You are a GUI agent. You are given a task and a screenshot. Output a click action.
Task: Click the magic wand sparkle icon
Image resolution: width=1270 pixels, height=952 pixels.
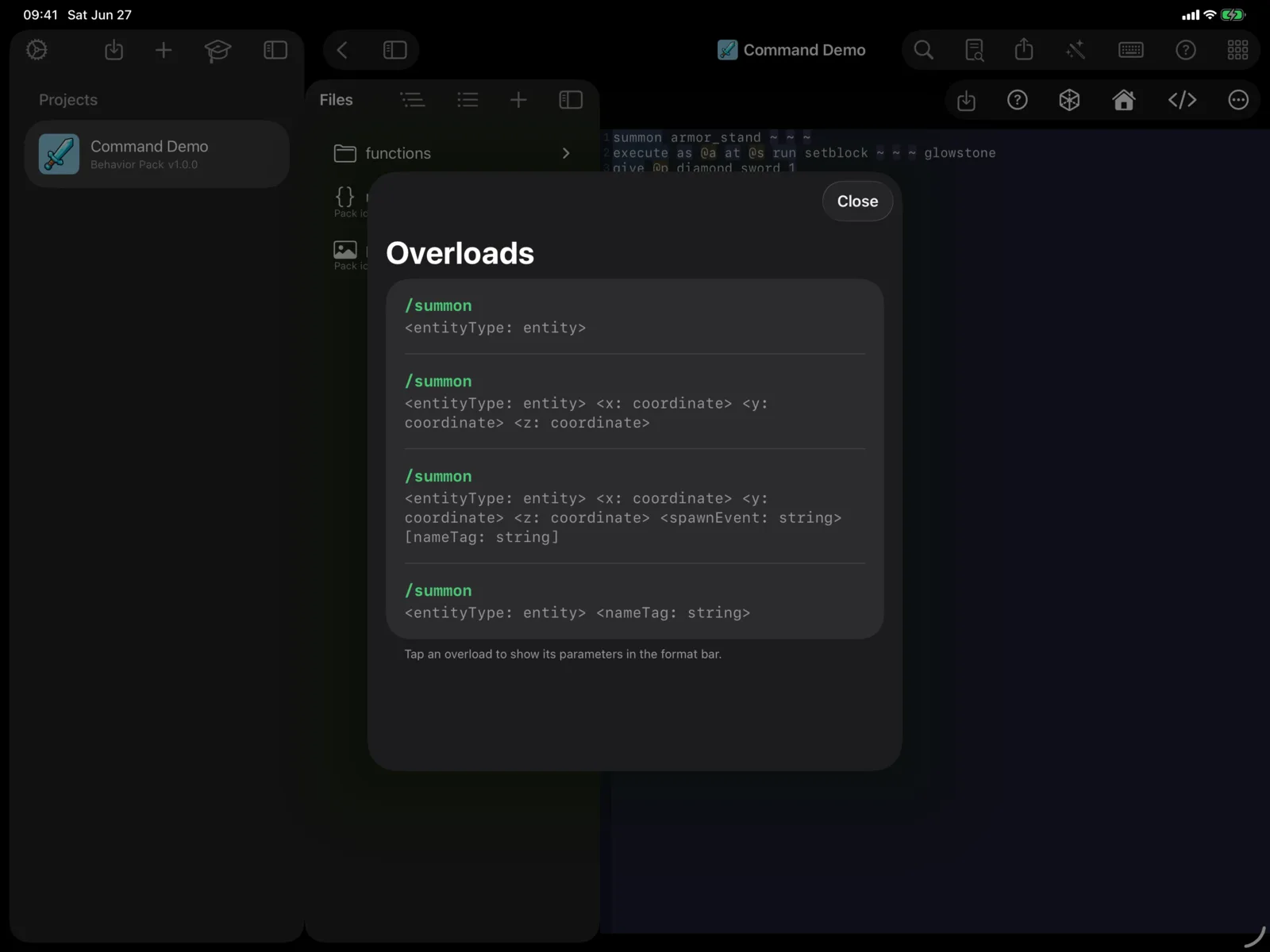click(1076, 50)
